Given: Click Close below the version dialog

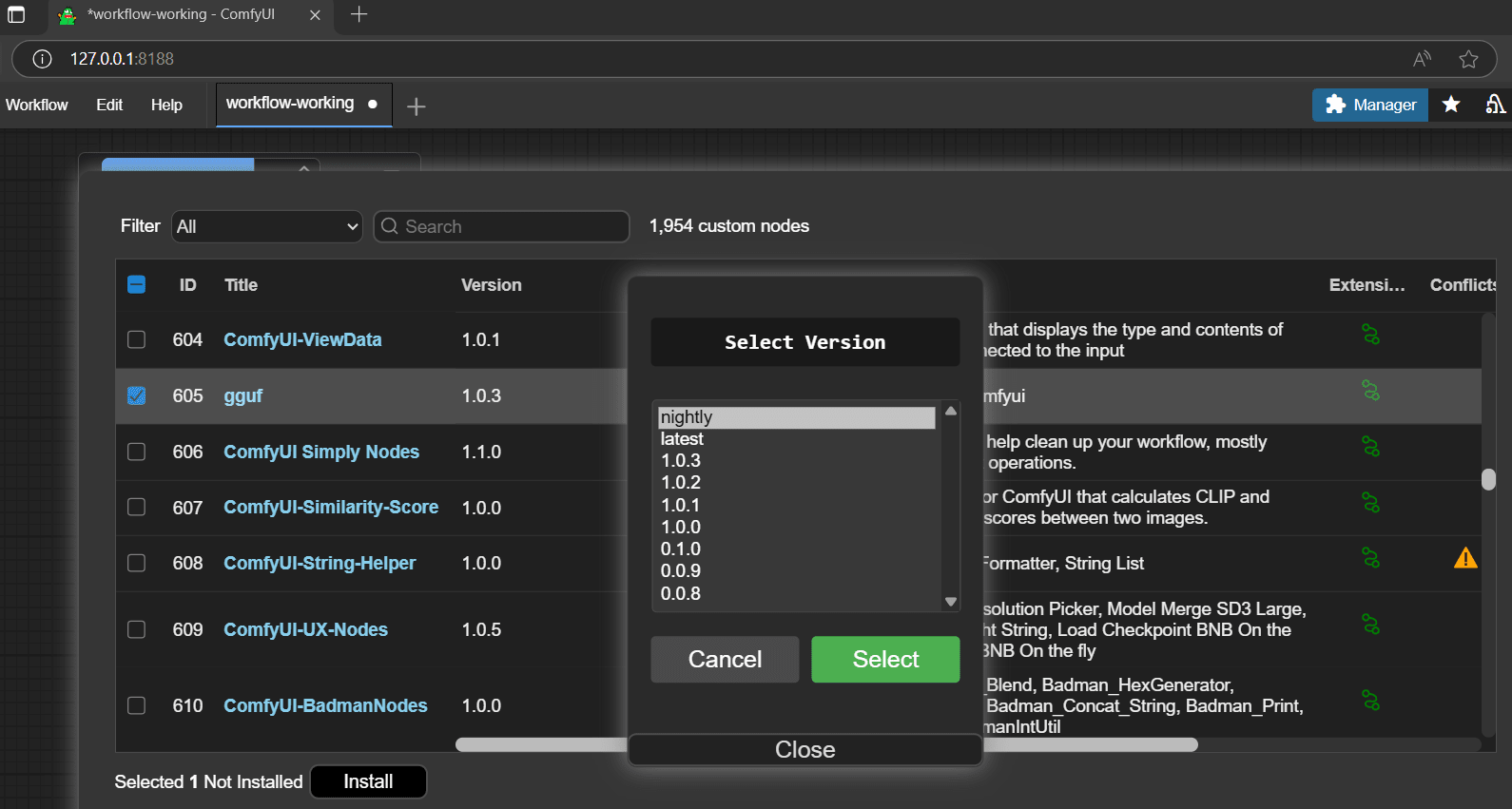Looking at the screenshot, I should coord(805,749).
